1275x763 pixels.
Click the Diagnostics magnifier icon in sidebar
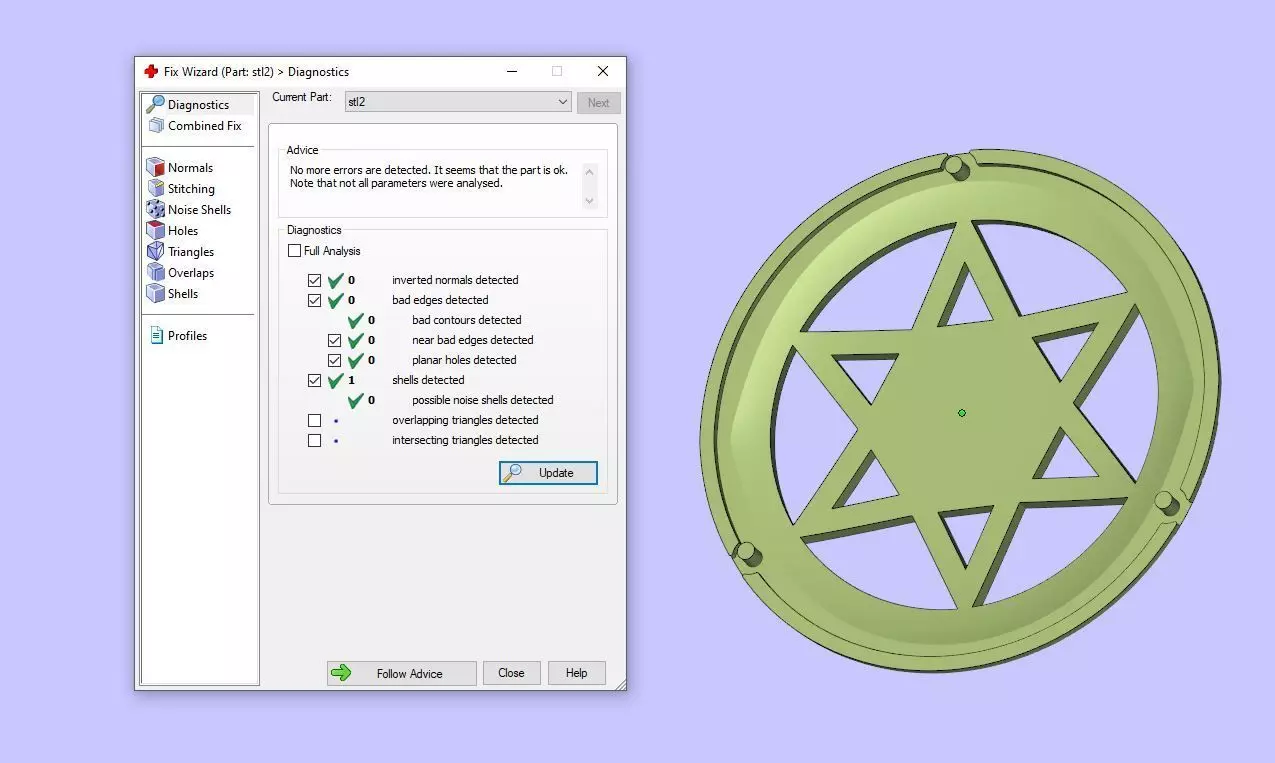pos(155,104)
